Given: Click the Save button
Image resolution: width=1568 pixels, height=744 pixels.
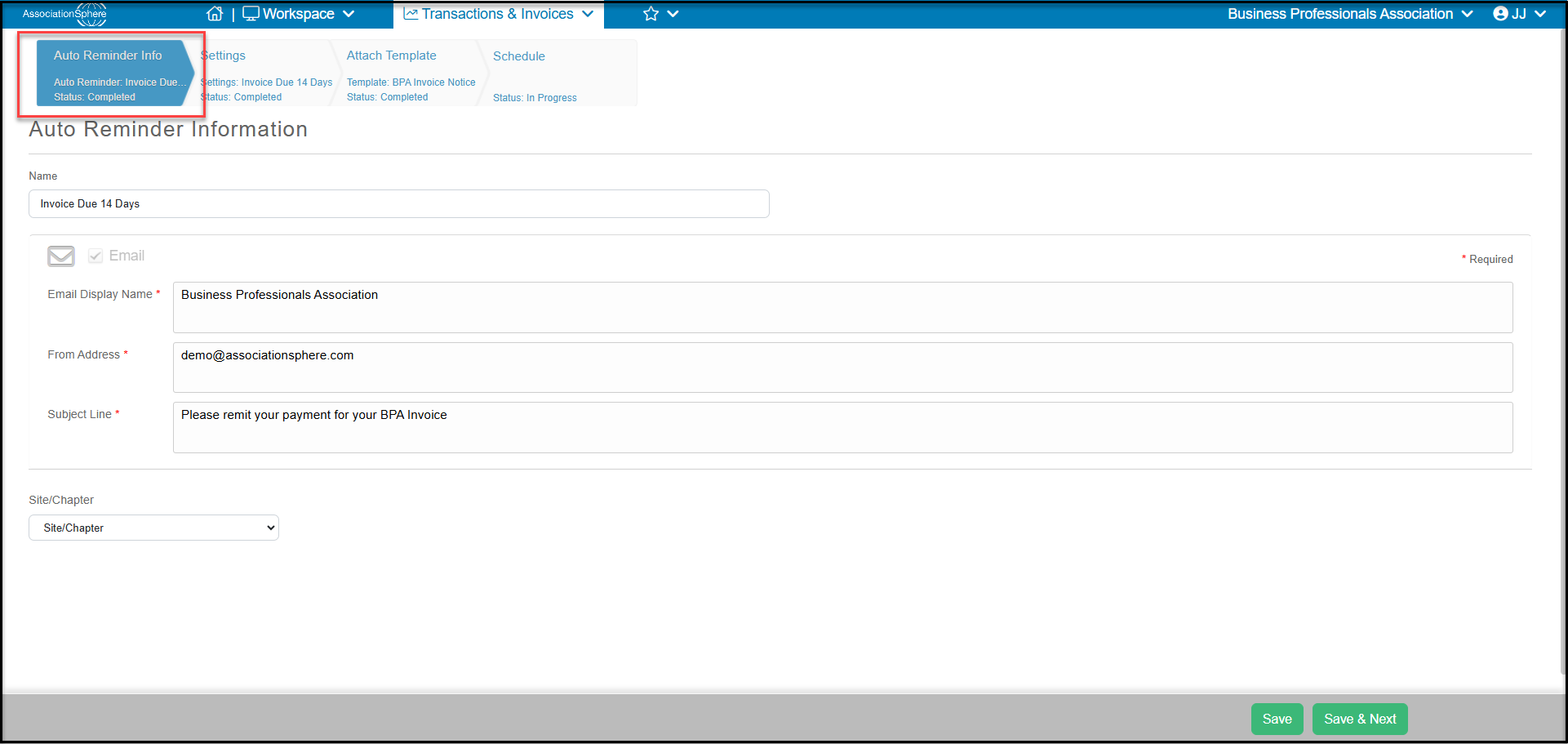Looking at the screenshot, I should click(1277, 719).
